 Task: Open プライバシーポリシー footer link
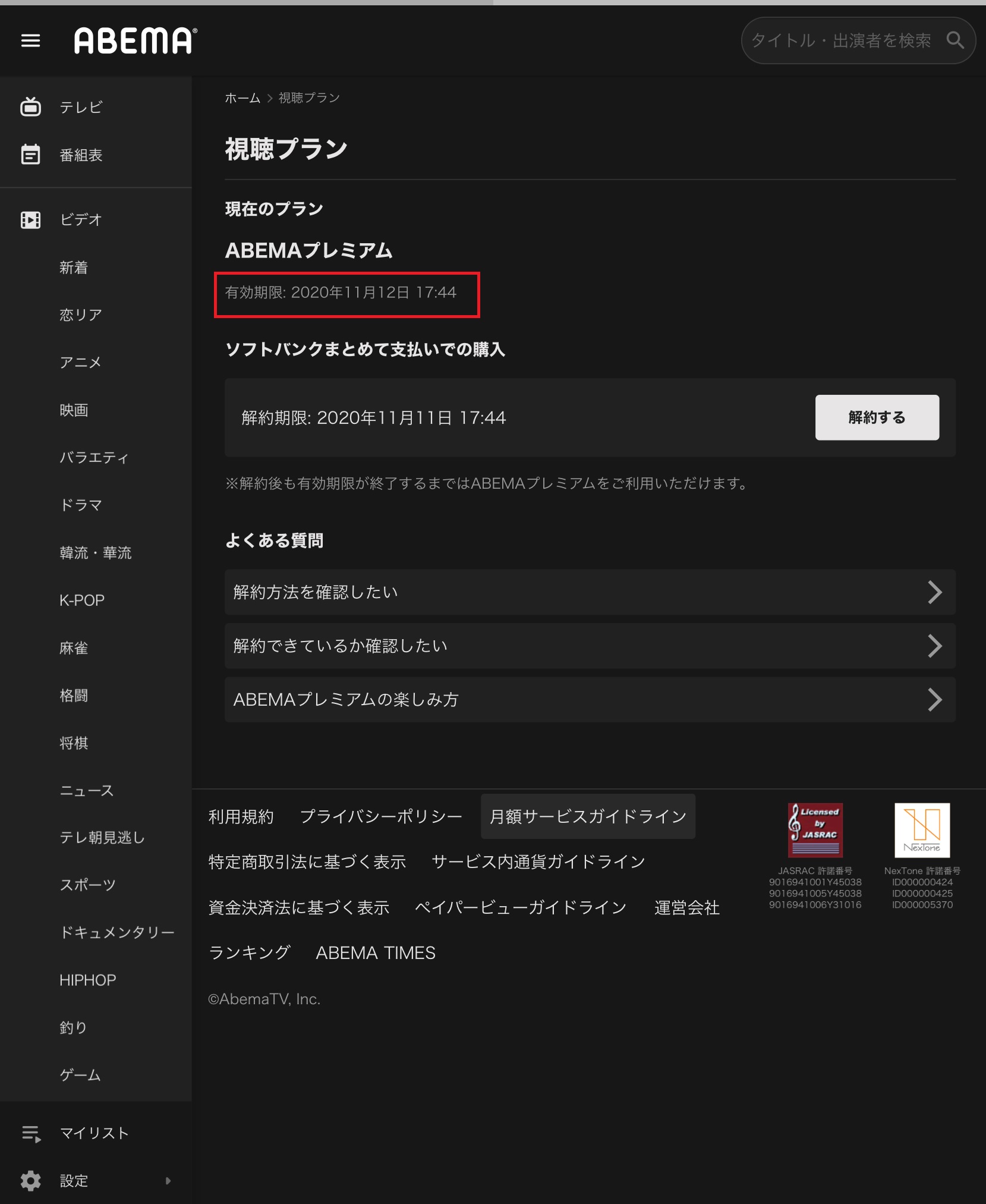381,817
